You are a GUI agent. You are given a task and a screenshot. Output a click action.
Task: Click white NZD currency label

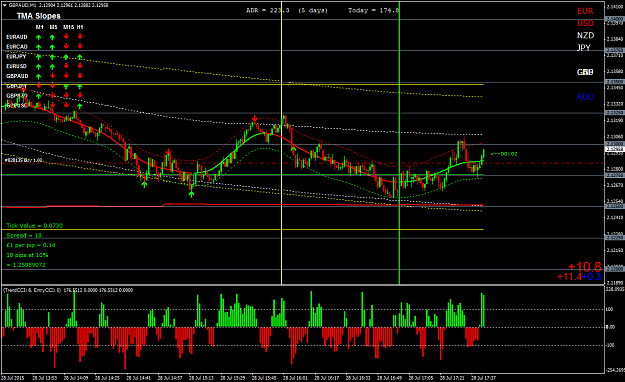pos(585,35)
